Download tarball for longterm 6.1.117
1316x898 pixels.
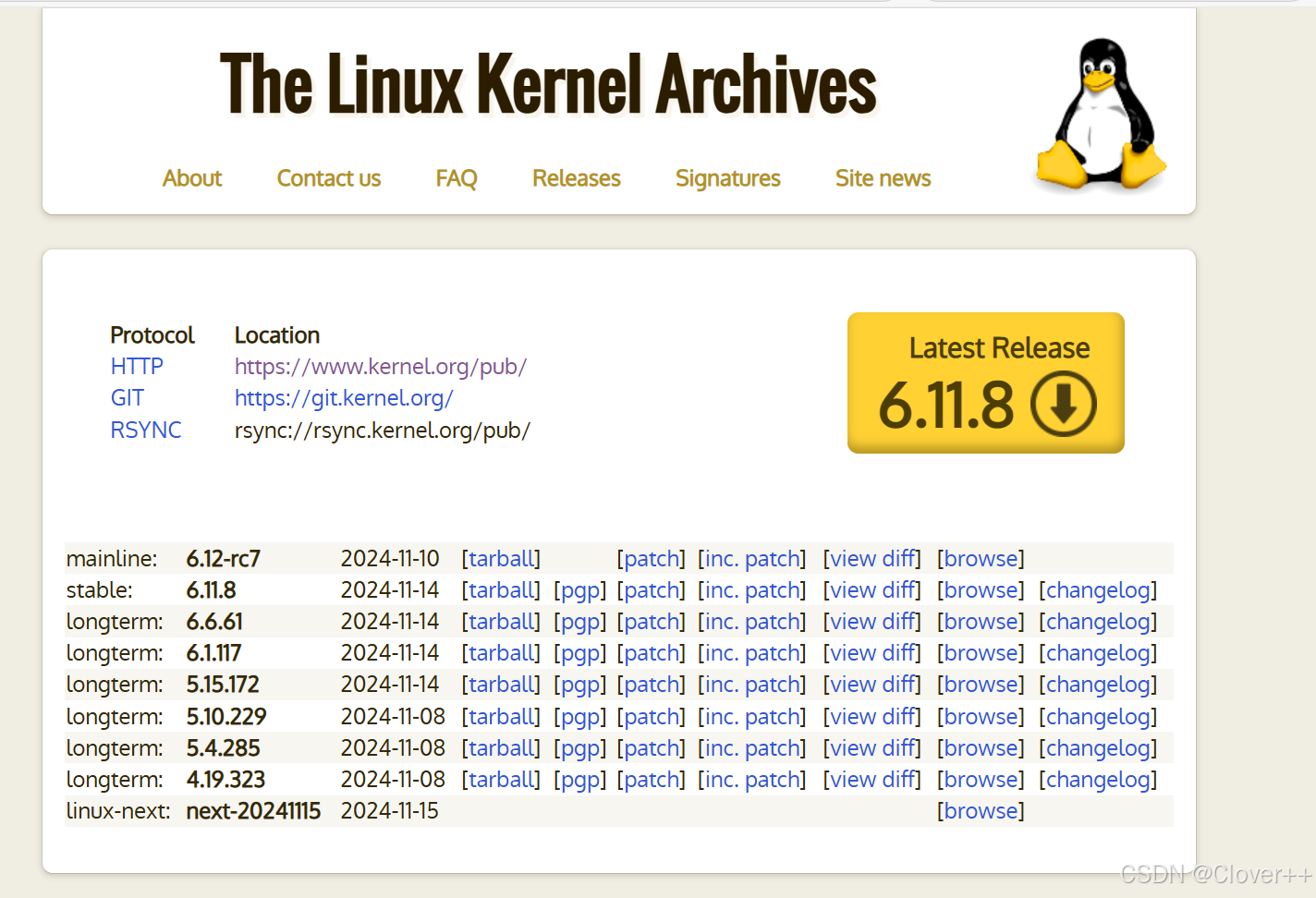(501, 653)
